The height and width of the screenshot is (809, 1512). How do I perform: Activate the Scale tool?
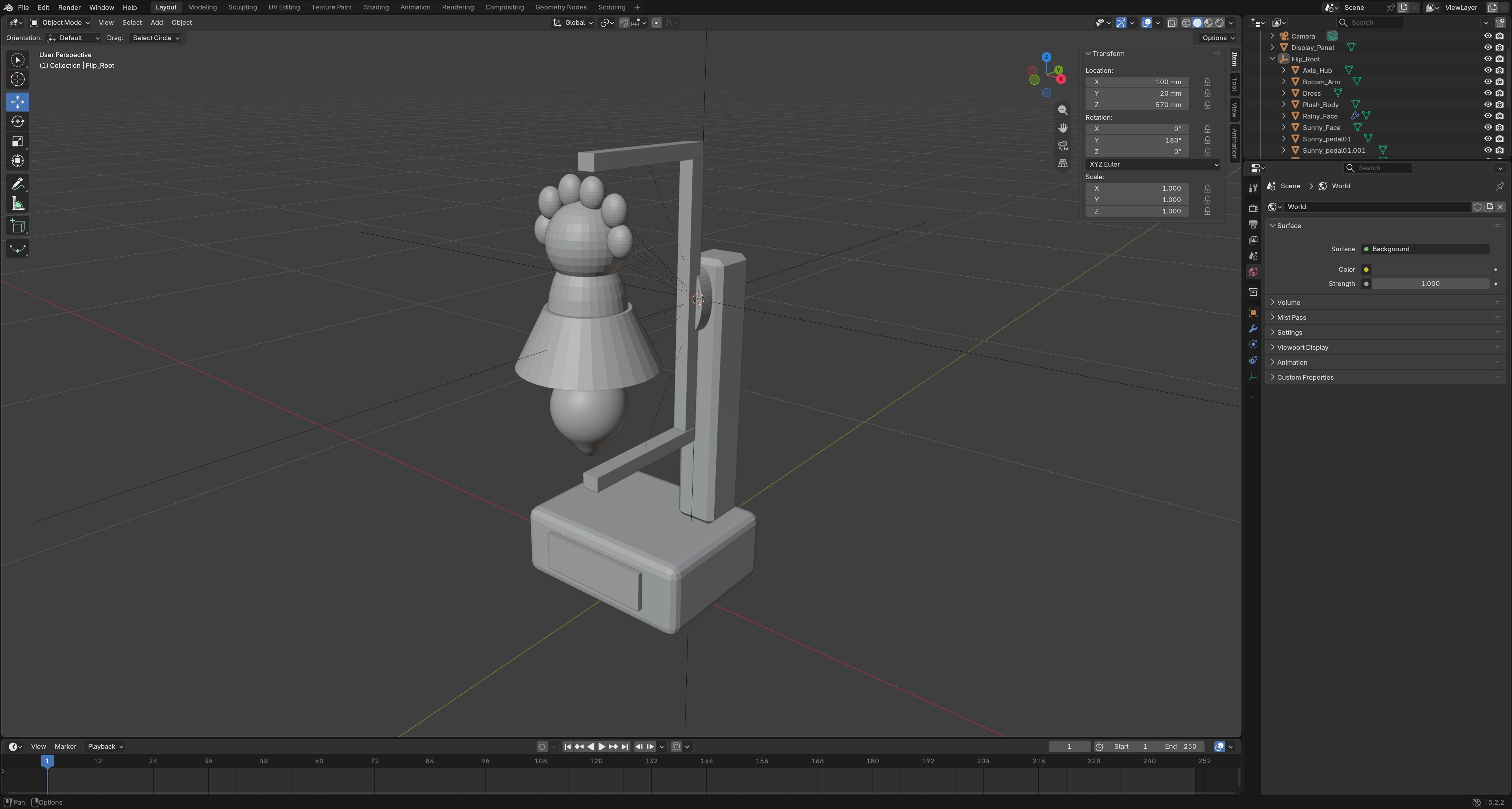(x=18, y=141)
